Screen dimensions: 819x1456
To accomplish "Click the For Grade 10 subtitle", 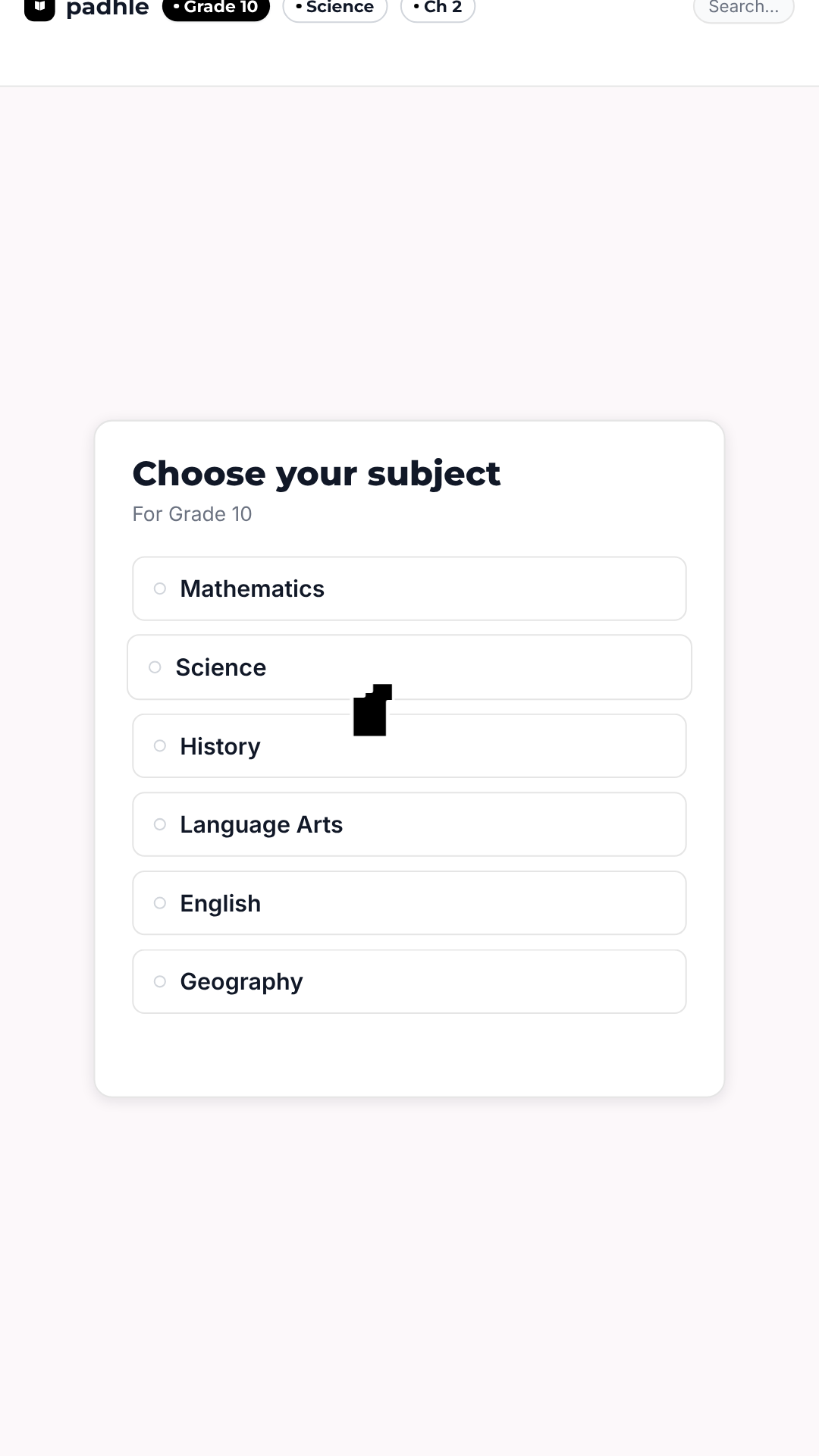I will click(192, 514).
